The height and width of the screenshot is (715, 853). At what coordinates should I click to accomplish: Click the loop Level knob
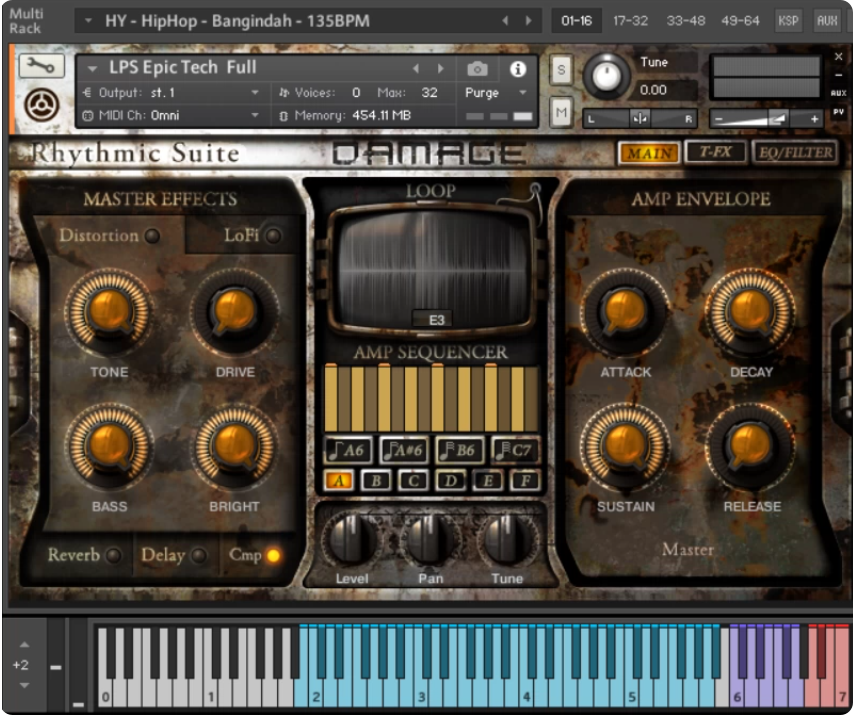coord(351,540)
